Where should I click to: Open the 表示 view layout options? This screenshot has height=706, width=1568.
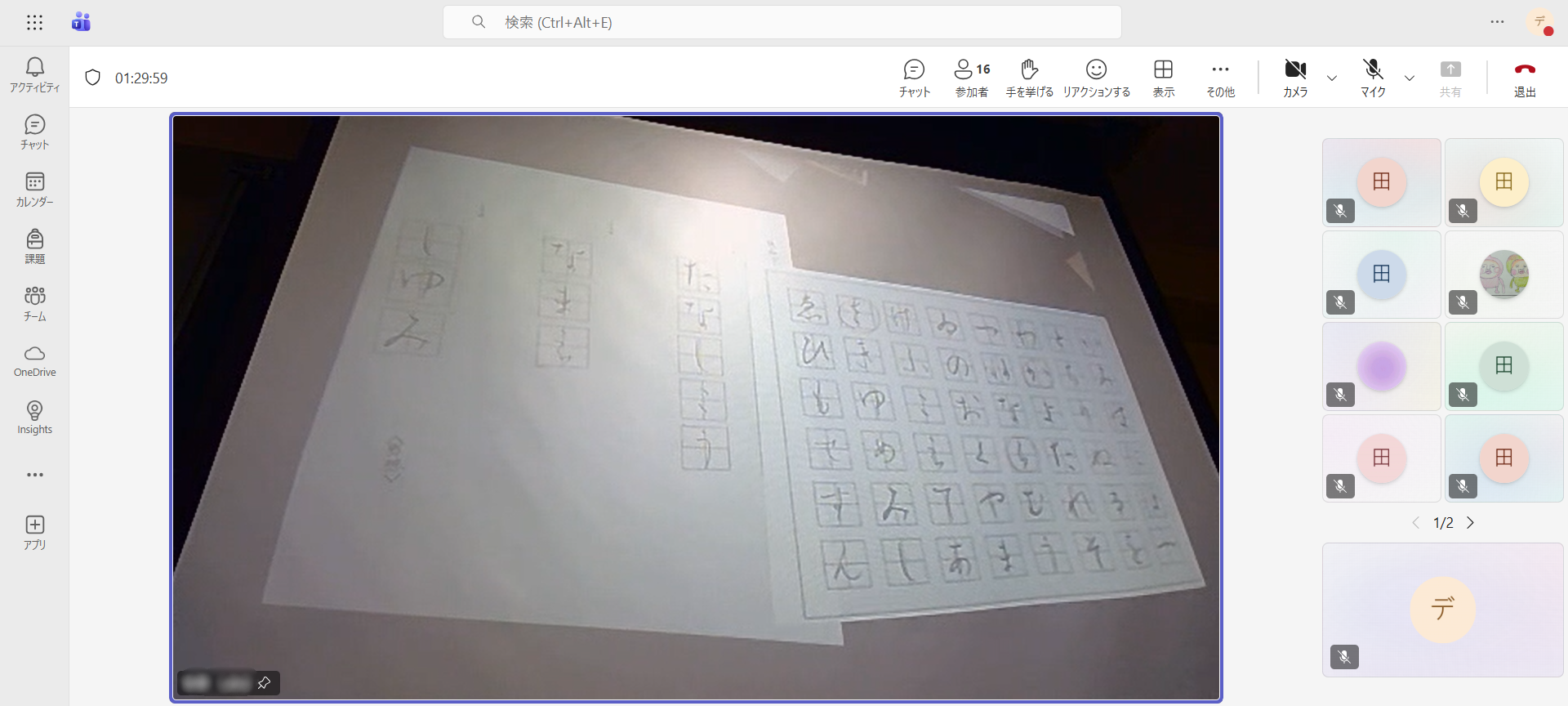(1163, 78)
